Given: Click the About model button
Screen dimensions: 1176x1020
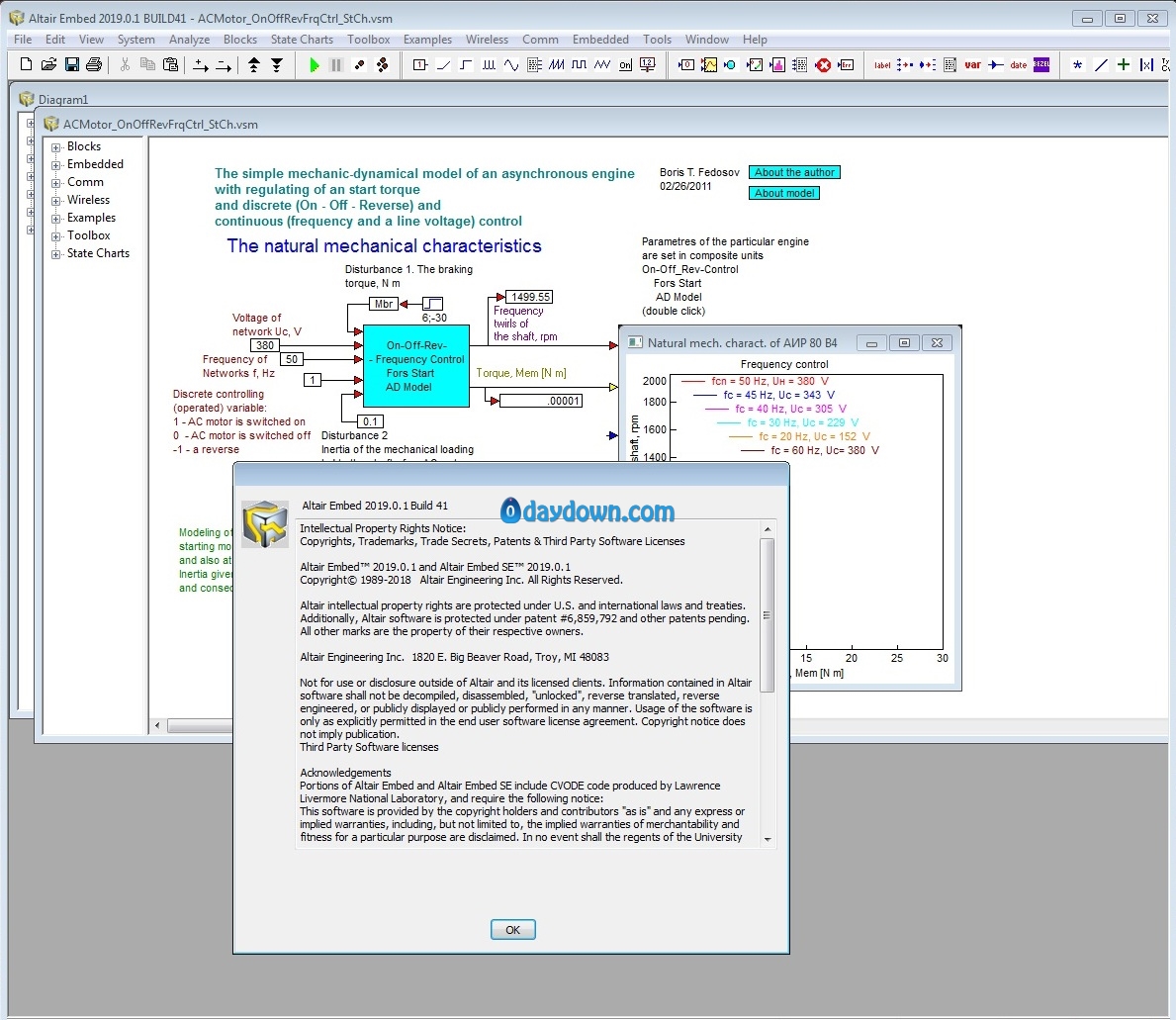Looking at the screenshot, I should [783, 194].
